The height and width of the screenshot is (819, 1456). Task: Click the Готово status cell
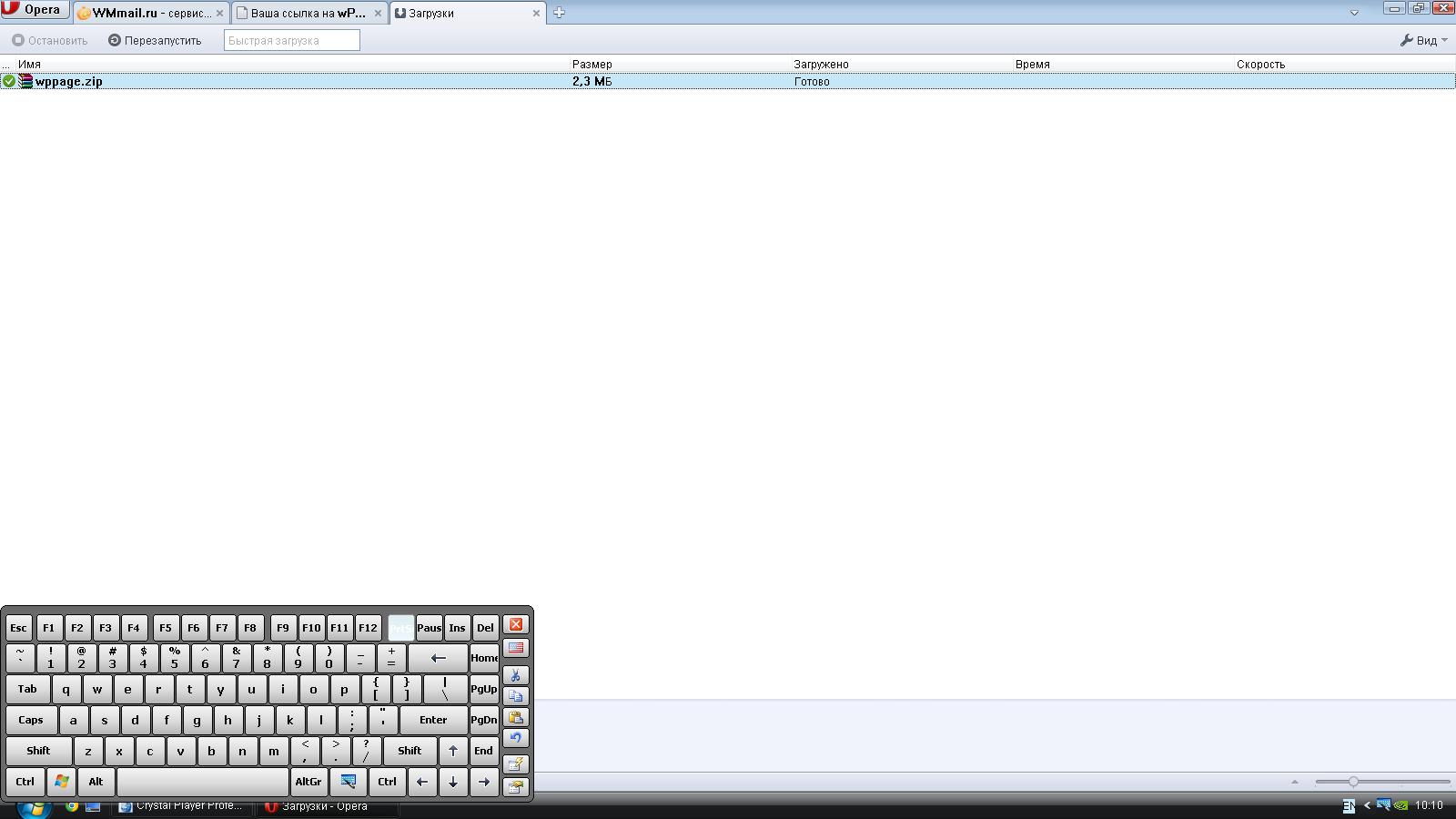point(812,81)
